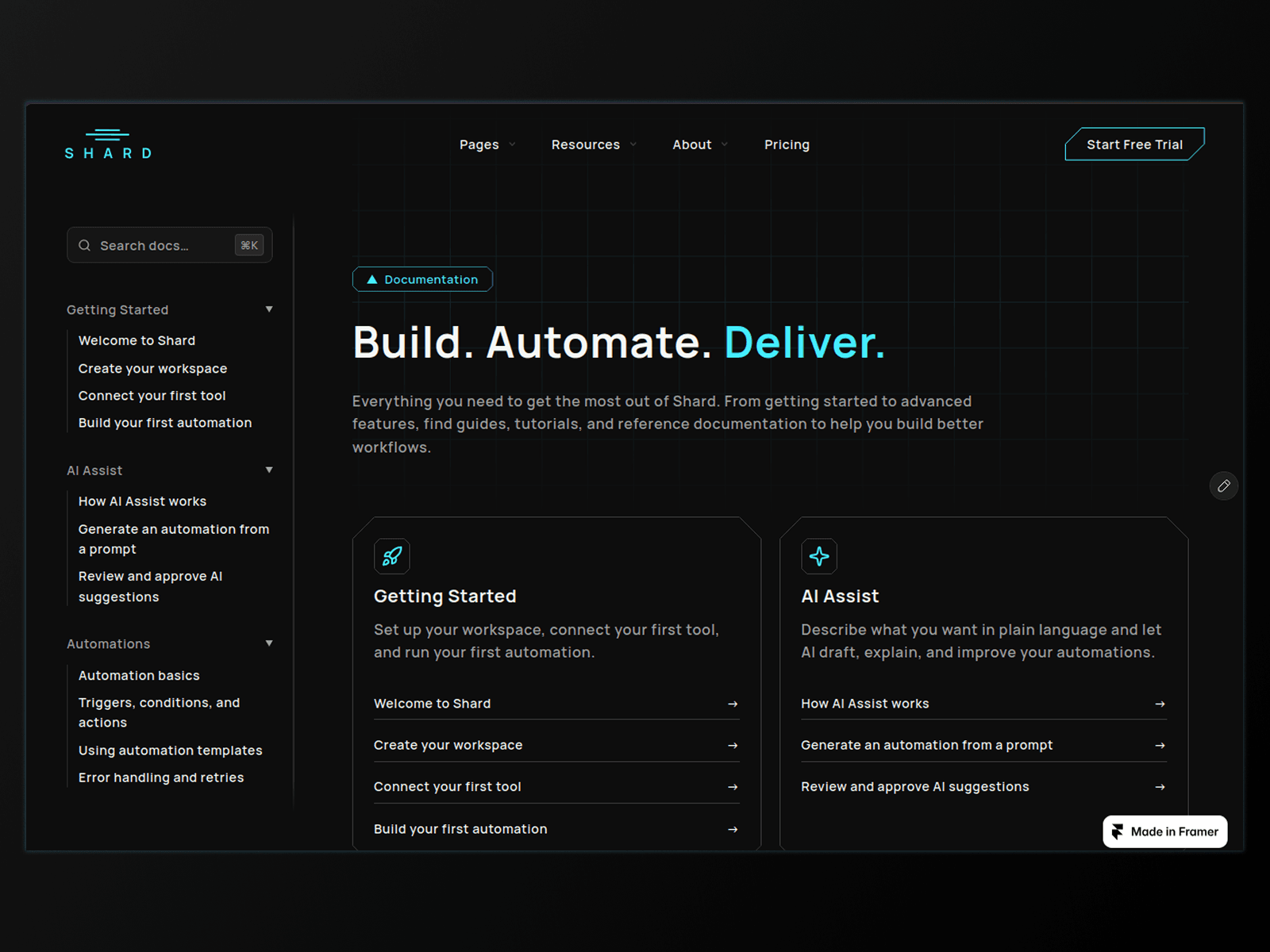Click arrow beside Connect your first tool card link
Image resolution: width=1270 pixels, height=952 pixels.
(733, 787)
